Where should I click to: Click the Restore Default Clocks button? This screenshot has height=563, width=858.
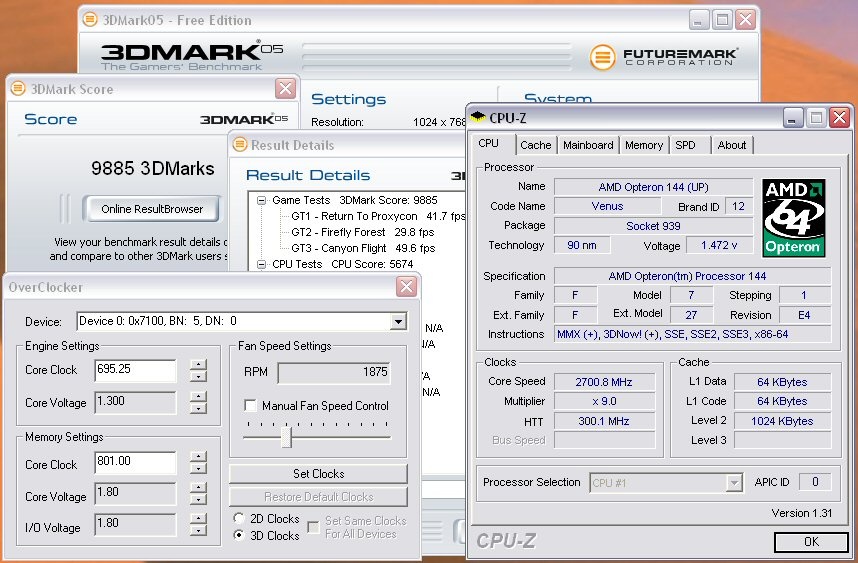[318, 497]
